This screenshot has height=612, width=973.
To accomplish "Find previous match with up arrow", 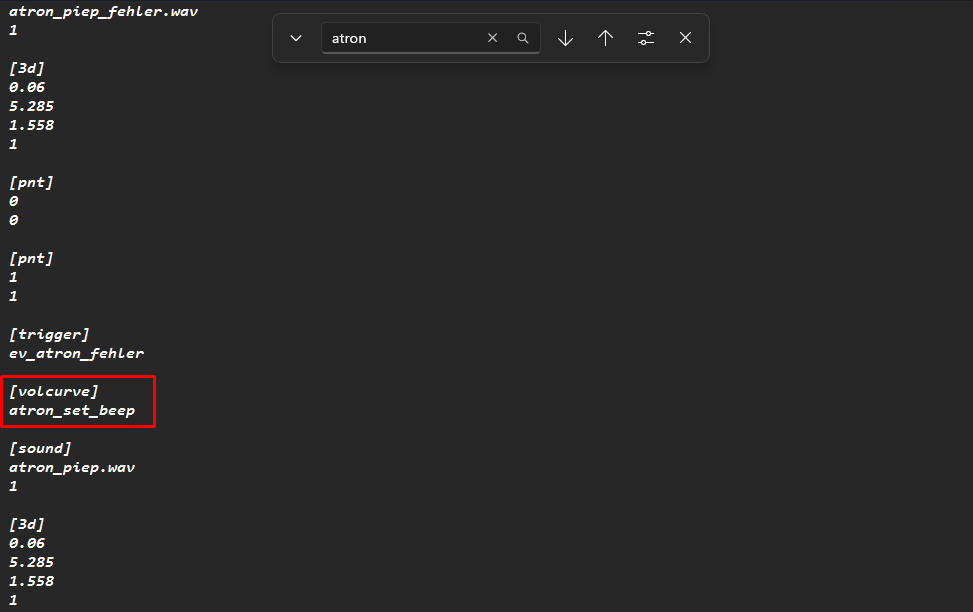I will click(x=605, y=38).
